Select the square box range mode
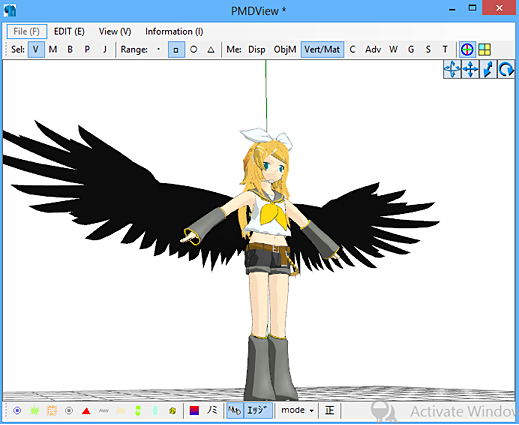The image size is (519, 425). click(176, 50)
